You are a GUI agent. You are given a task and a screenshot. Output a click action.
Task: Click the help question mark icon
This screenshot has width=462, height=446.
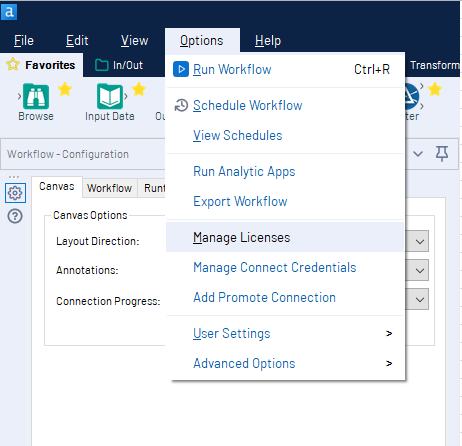[15, 216]
